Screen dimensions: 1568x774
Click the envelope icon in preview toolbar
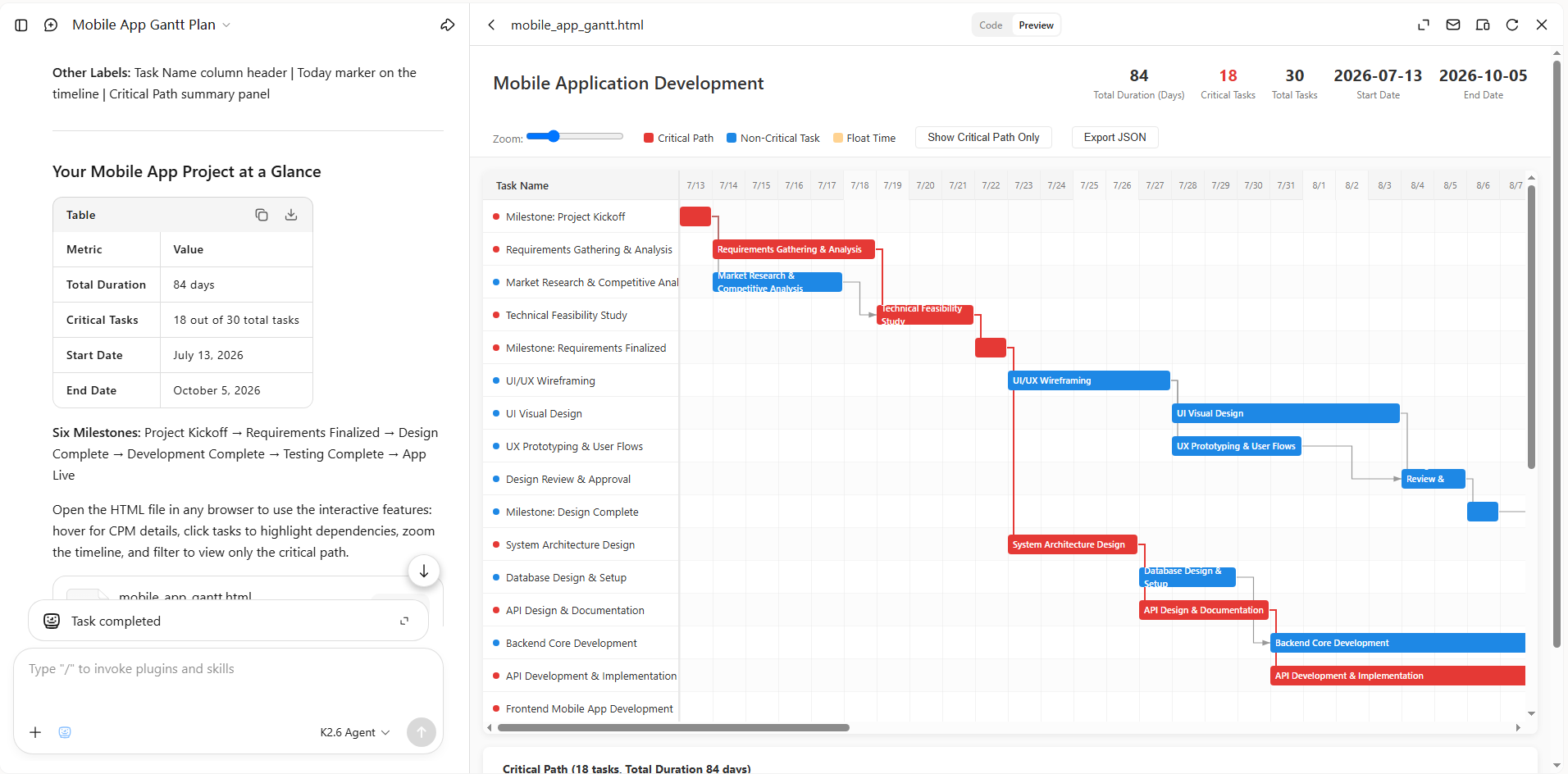pyautogui.click(x=1453, y=25)
